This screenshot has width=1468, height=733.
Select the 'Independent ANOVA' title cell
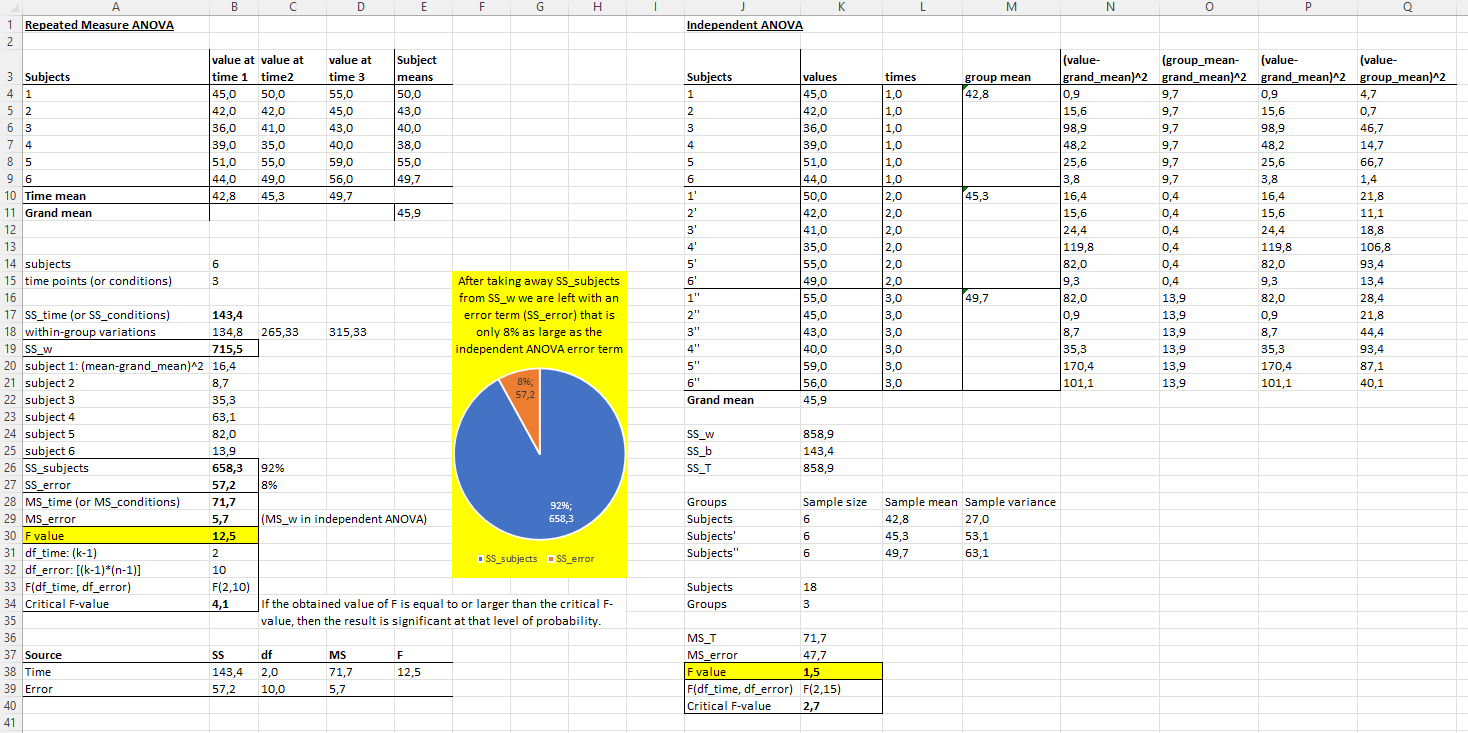tap(741, 25)
